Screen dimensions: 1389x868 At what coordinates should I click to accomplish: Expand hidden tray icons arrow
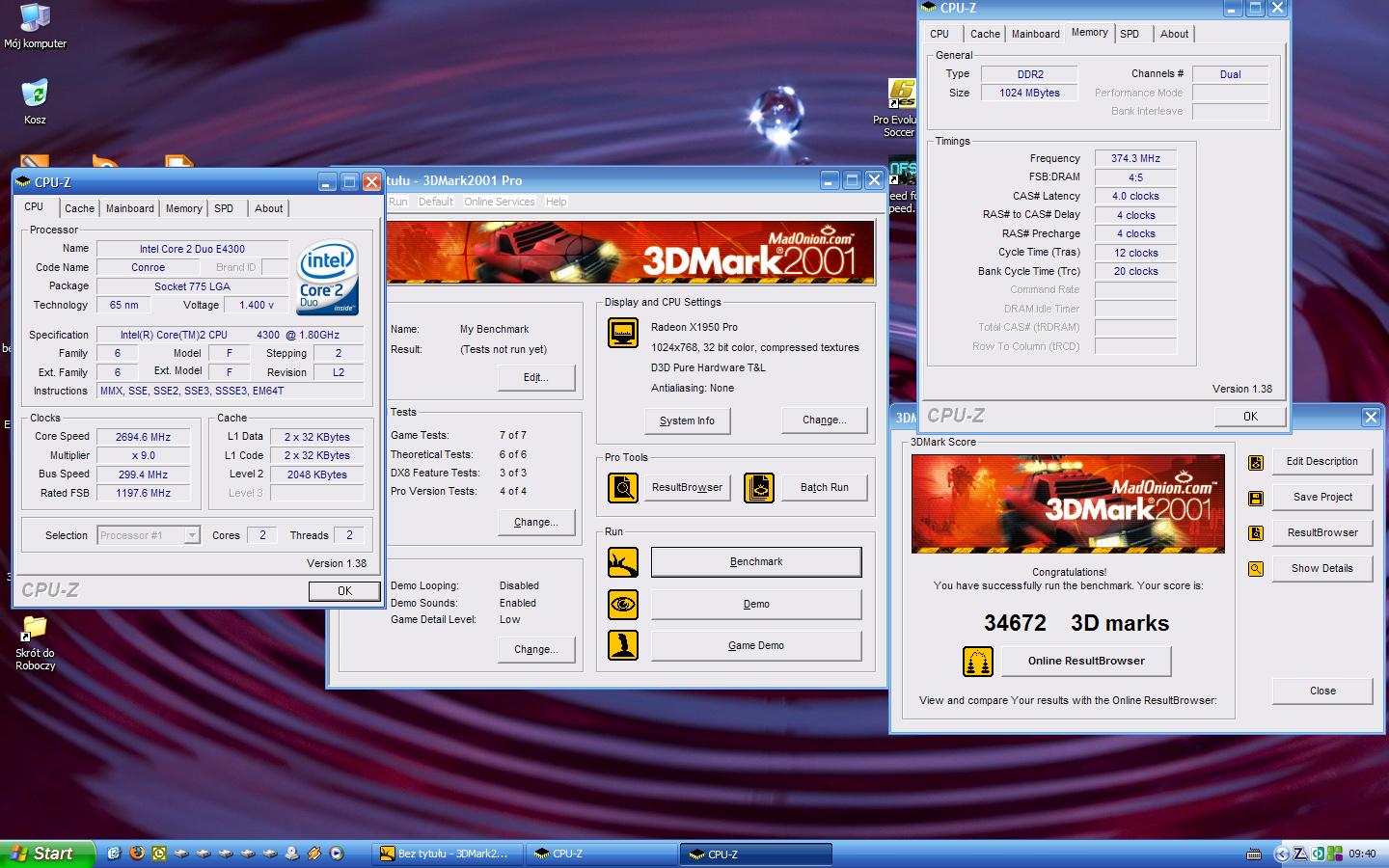[1281, 854]
